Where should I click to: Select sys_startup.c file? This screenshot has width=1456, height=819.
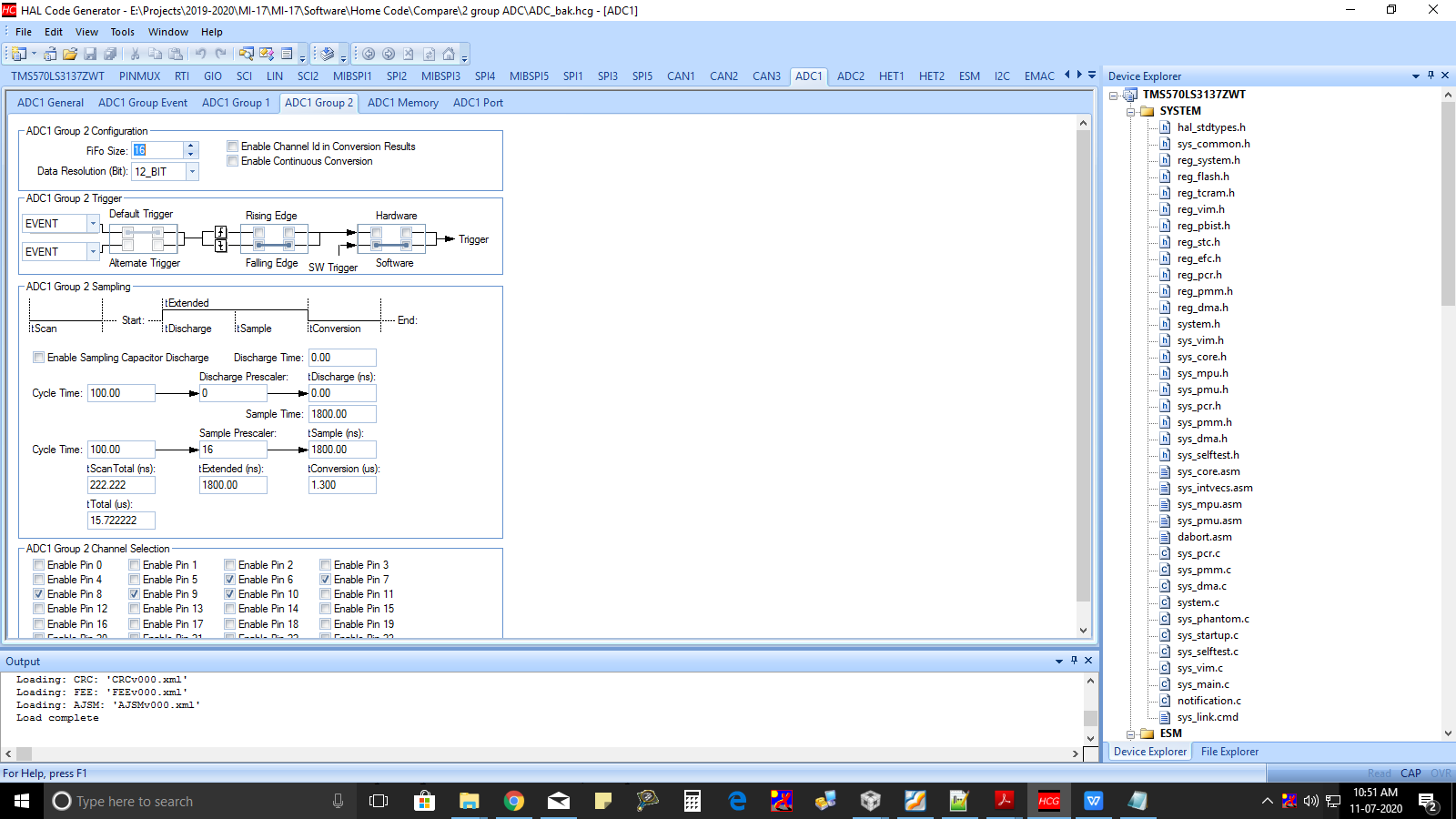[x=1208, y=635]
